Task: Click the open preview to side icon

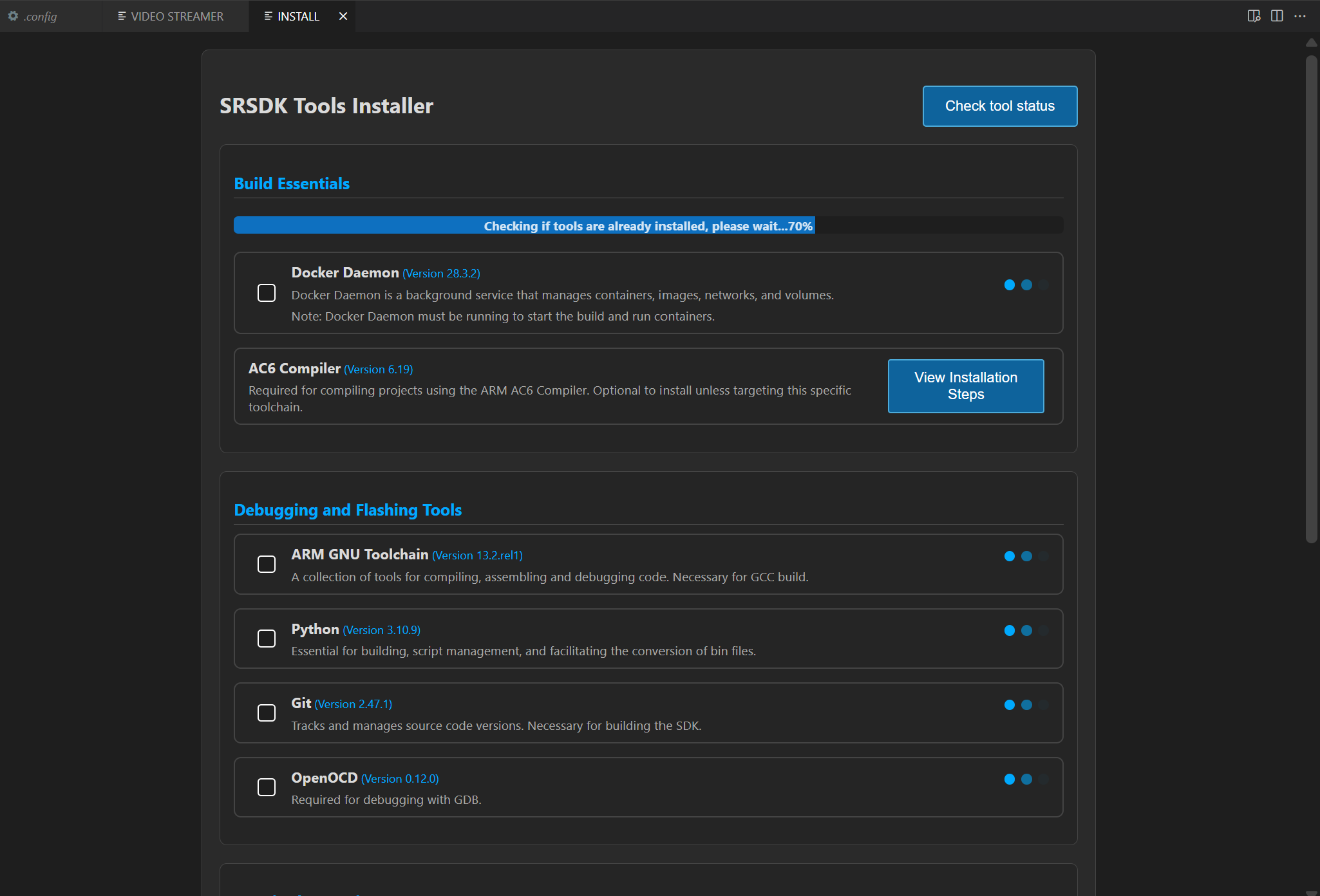Action: click(1253, 16)
